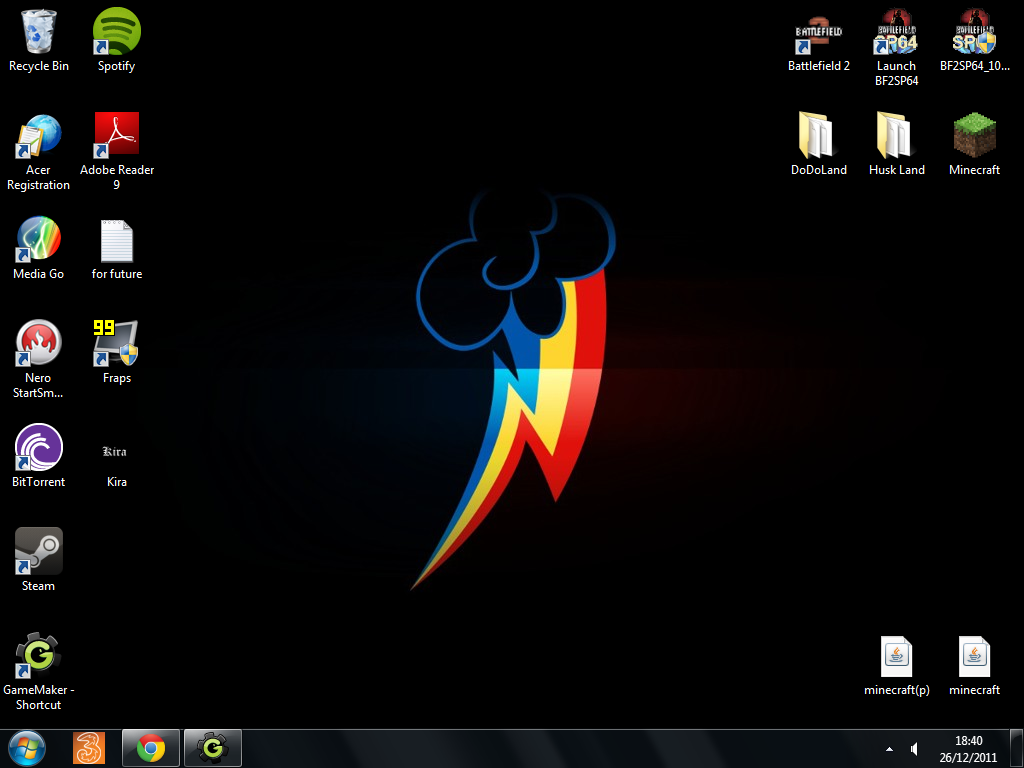Image resolution: width=1024 pixels, height=768 pixels.
Task: Open the volume speaker control
Action: 914,749
